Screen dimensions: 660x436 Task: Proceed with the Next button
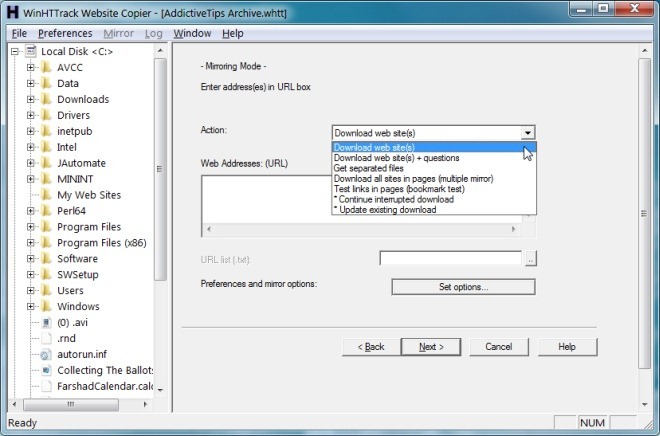431,347
